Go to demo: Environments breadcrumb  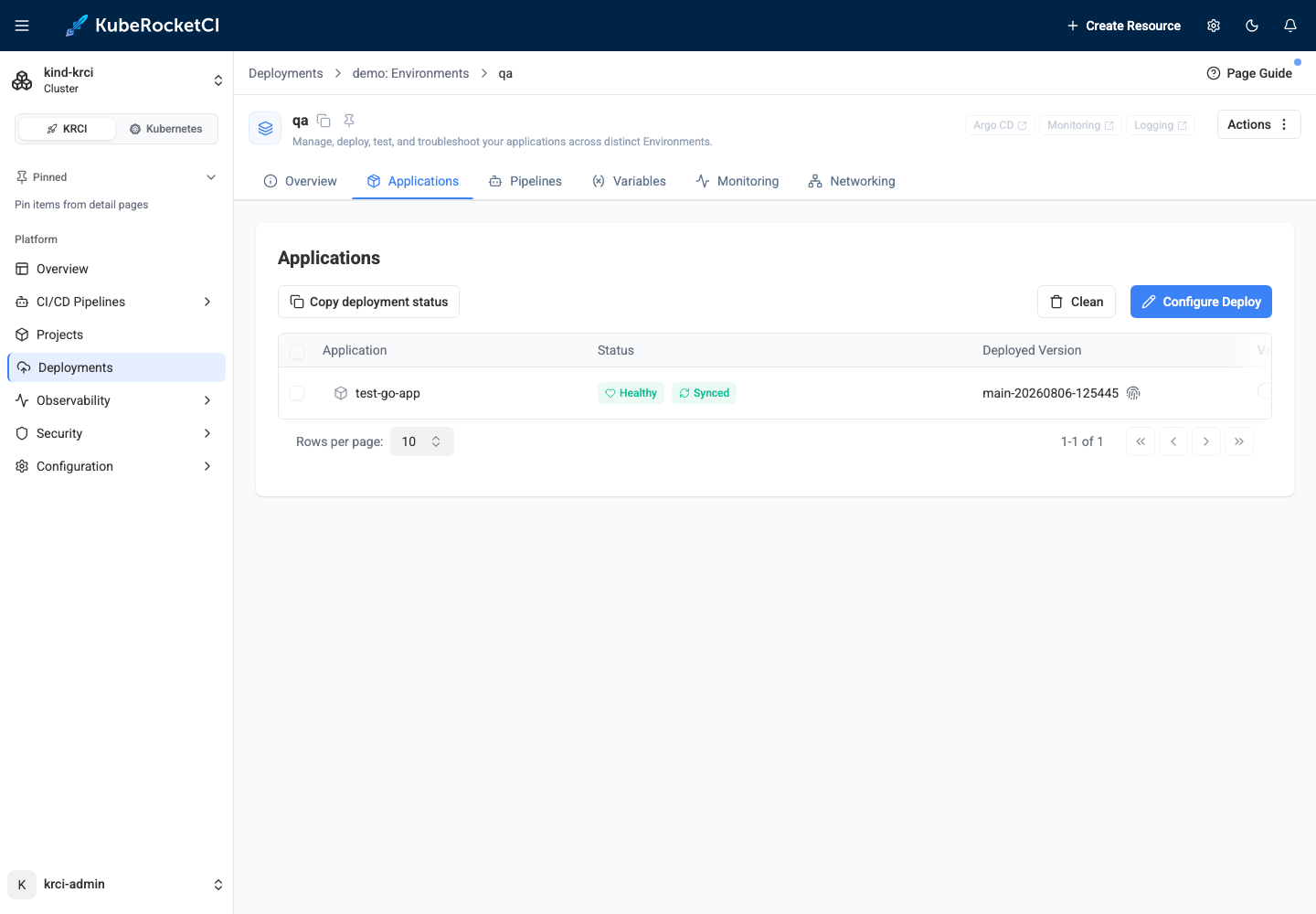click(410, 73)
